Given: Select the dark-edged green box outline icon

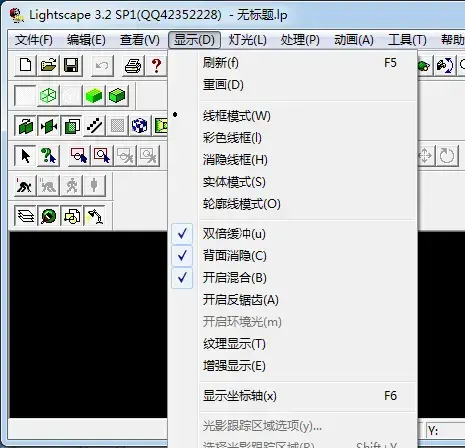Looking at the screenshot, I should pyautogui.click(x=117, y=96).
